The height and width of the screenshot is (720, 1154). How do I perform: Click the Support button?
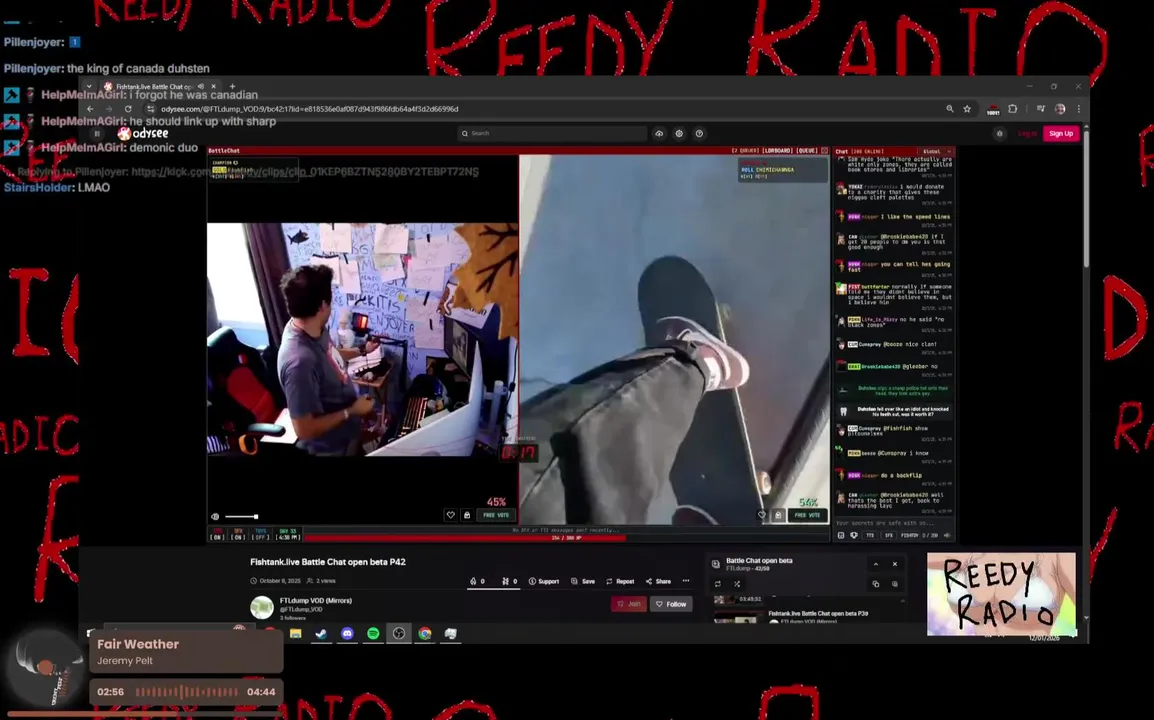pos(544,582)
